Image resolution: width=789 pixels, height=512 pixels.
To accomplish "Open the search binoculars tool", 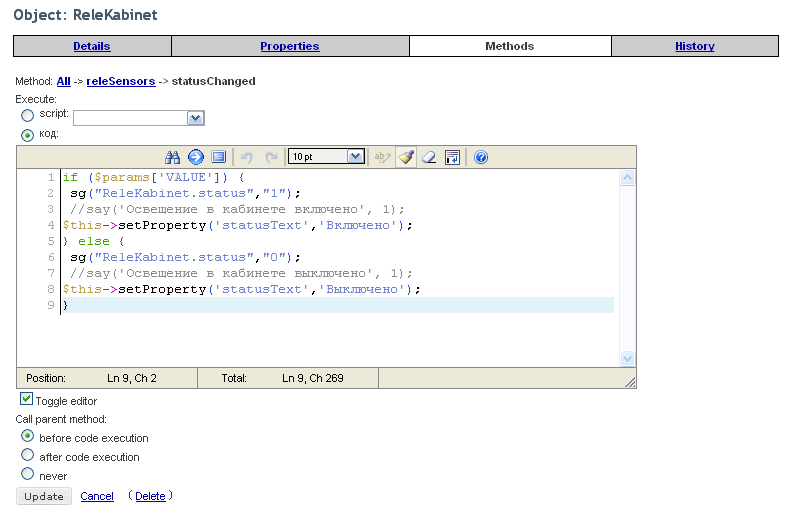I will pos(173,157).
